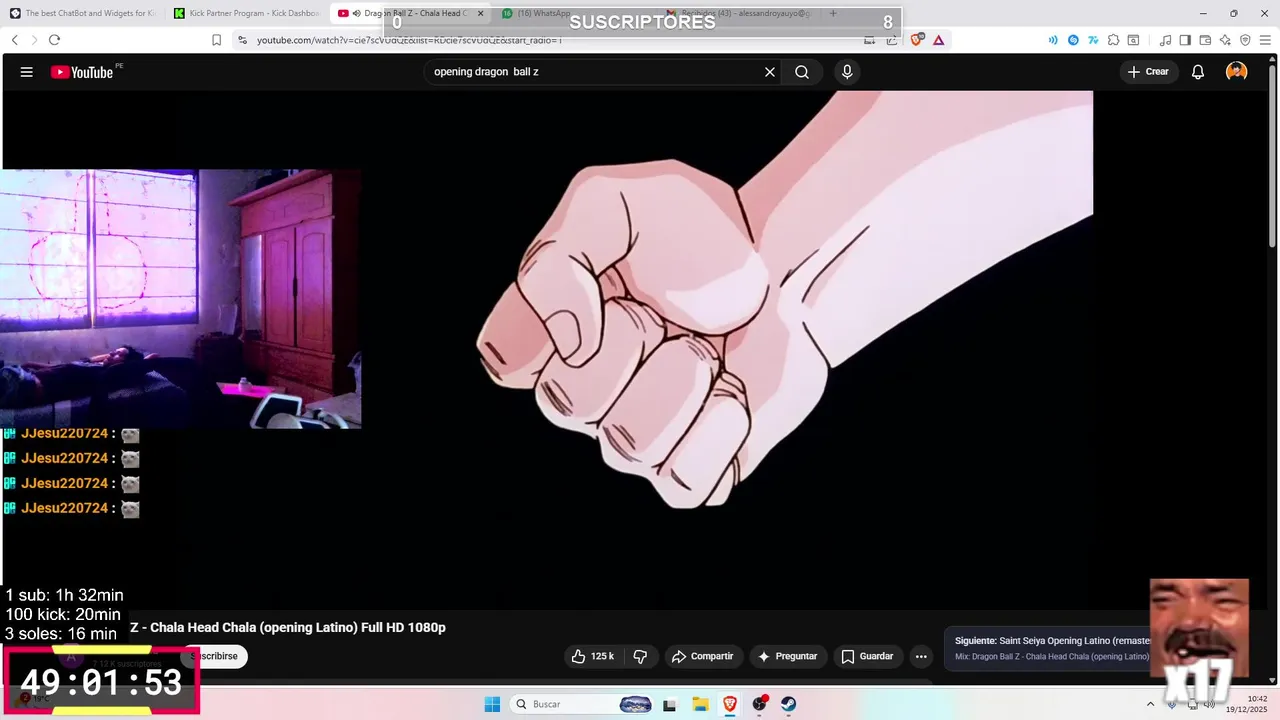The image size is (1280, 720).
Task: Open the Windows Start menu
Action: [x=492, y=704]
